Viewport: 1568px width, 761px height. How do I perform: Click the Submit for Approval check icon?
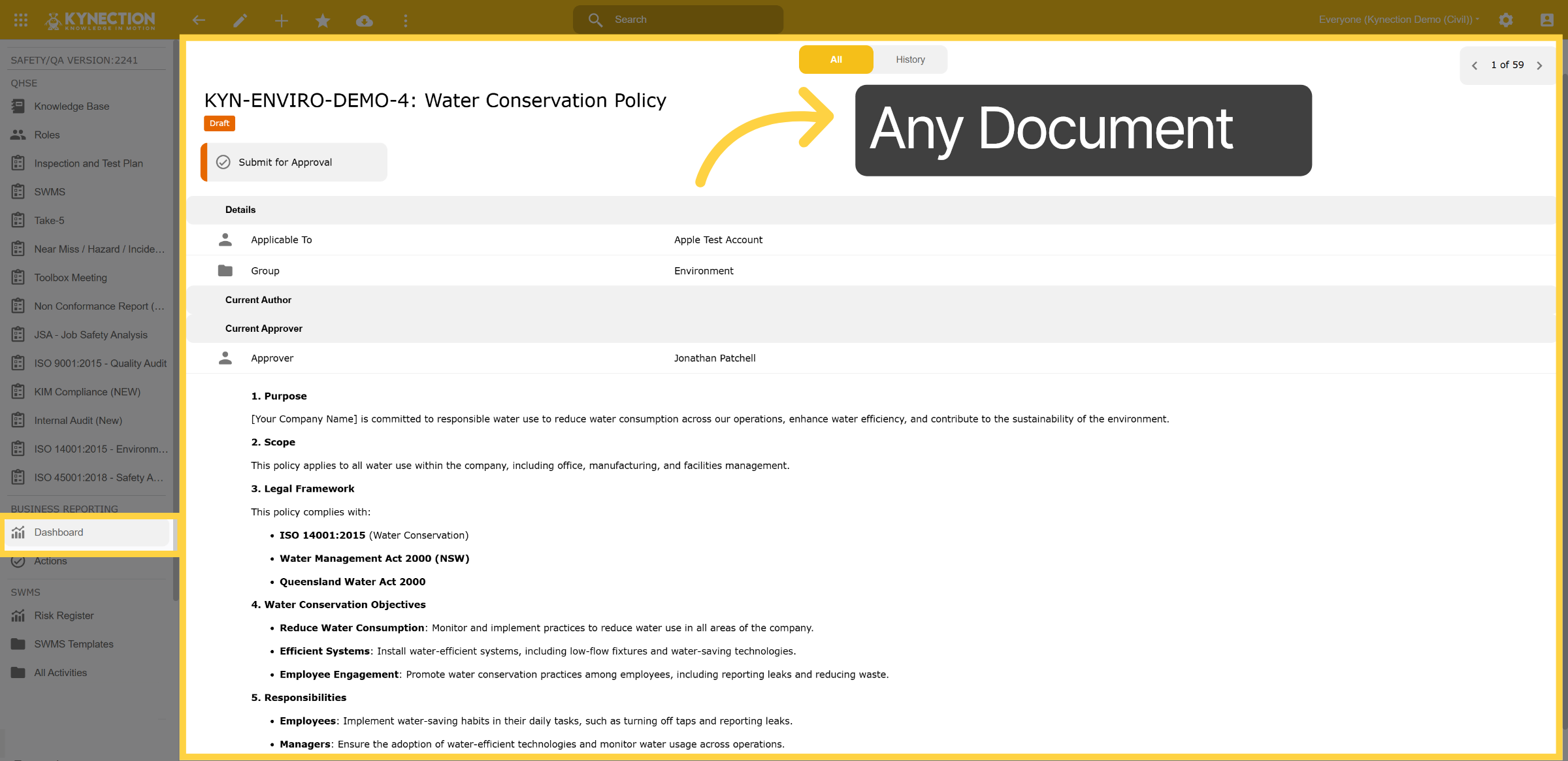tap(223, 162)
